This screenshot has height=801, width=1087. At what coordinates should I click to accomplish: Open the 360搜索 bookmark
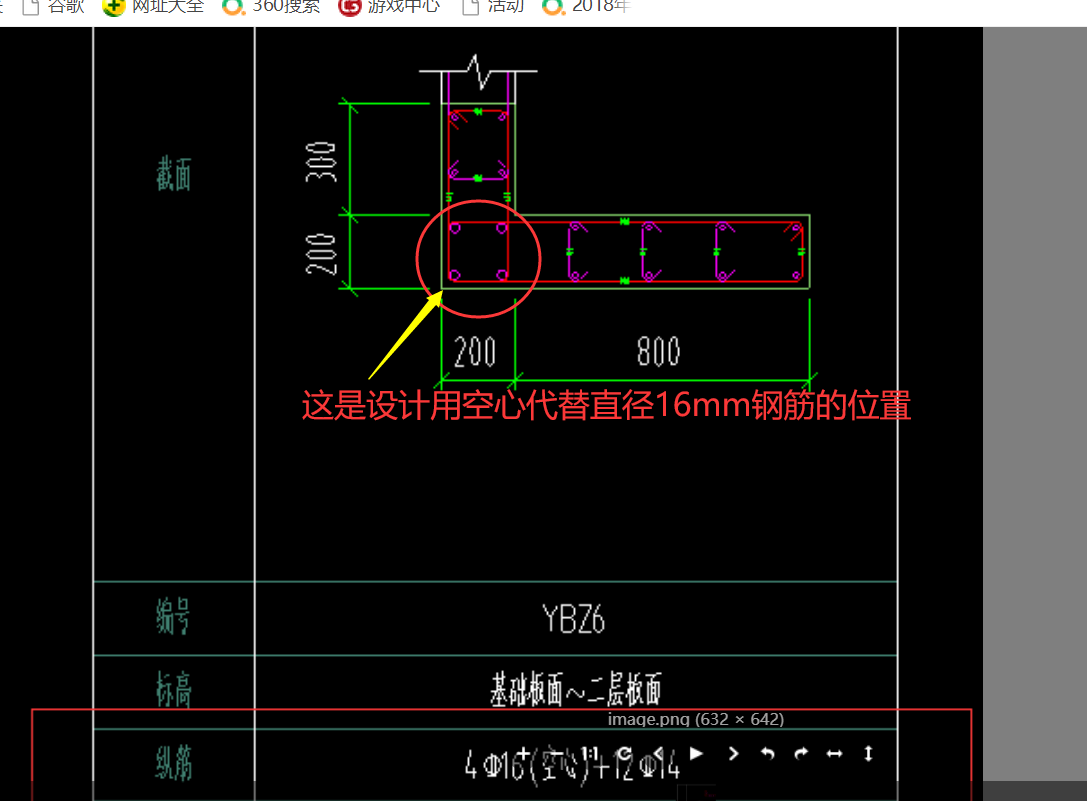[x=271, y=7]
